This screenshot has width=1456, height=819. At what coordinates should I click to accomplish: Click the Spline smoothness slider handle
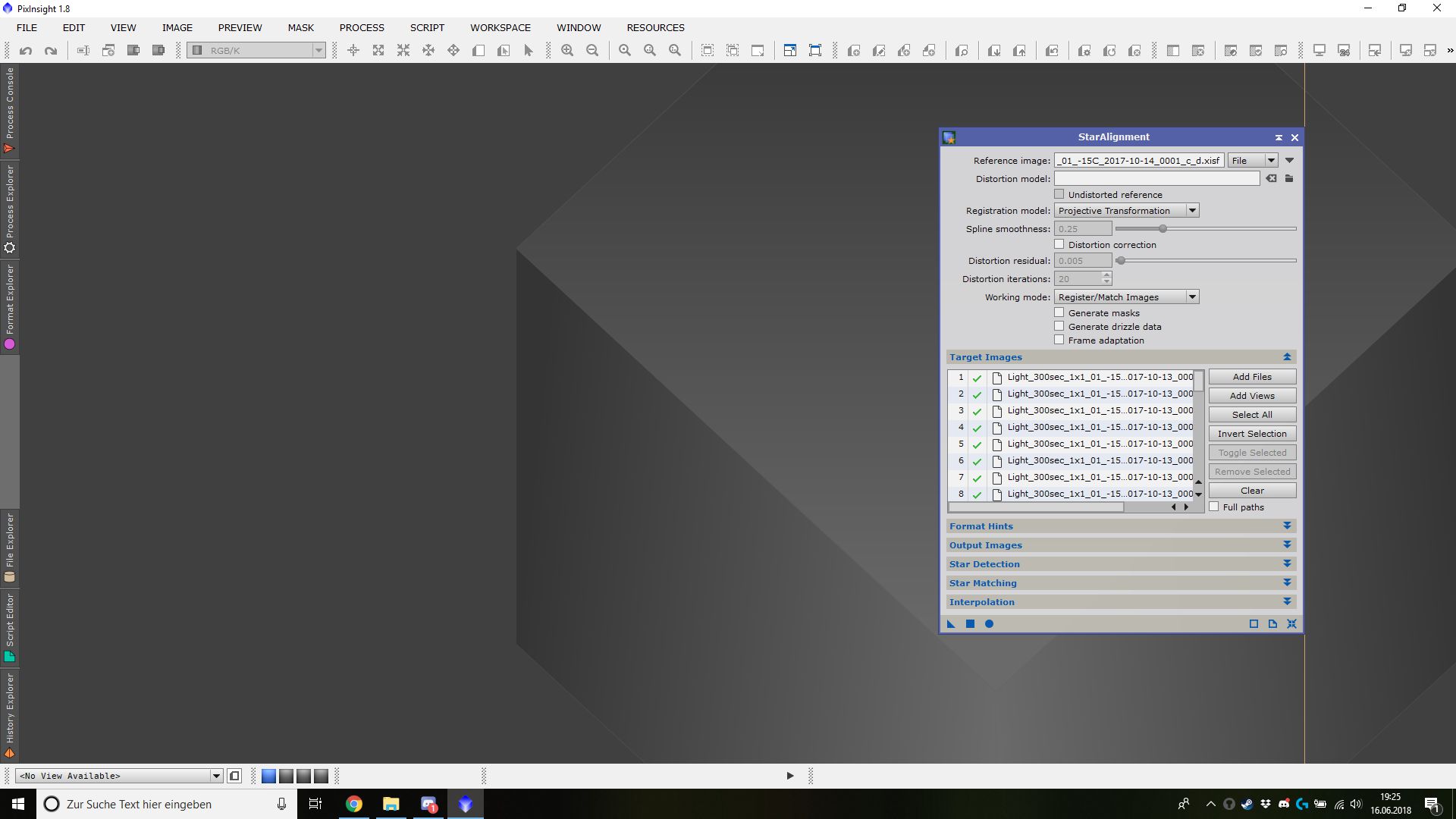(x=1163, y=229)
